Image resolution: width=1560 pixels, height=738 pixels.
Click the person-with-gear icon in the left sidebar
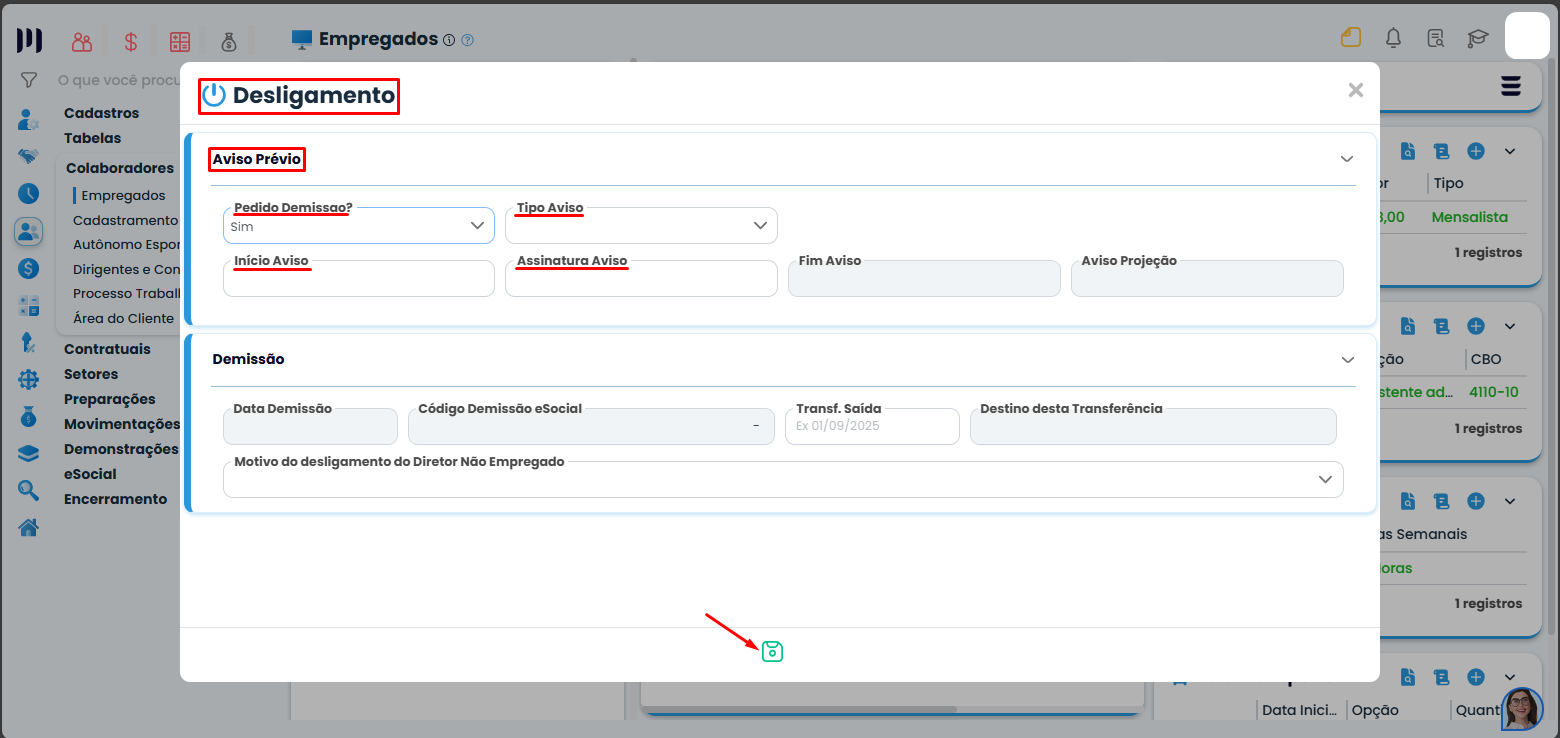28,121
